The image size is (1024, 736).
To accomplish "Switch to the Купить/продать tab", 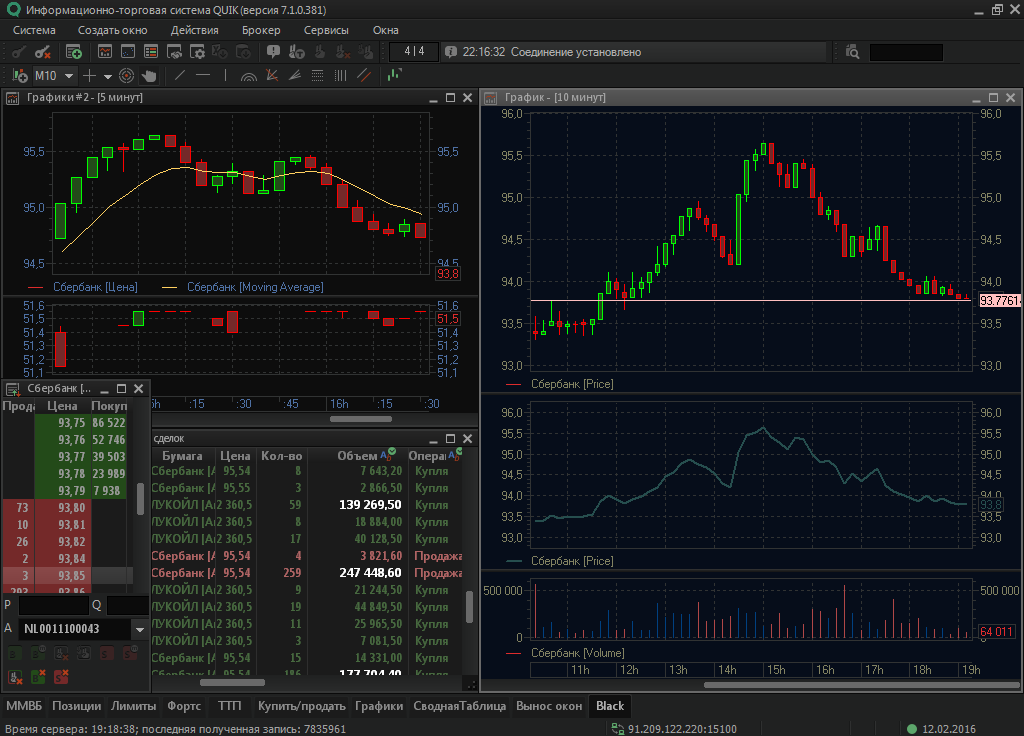I will 301,706.
